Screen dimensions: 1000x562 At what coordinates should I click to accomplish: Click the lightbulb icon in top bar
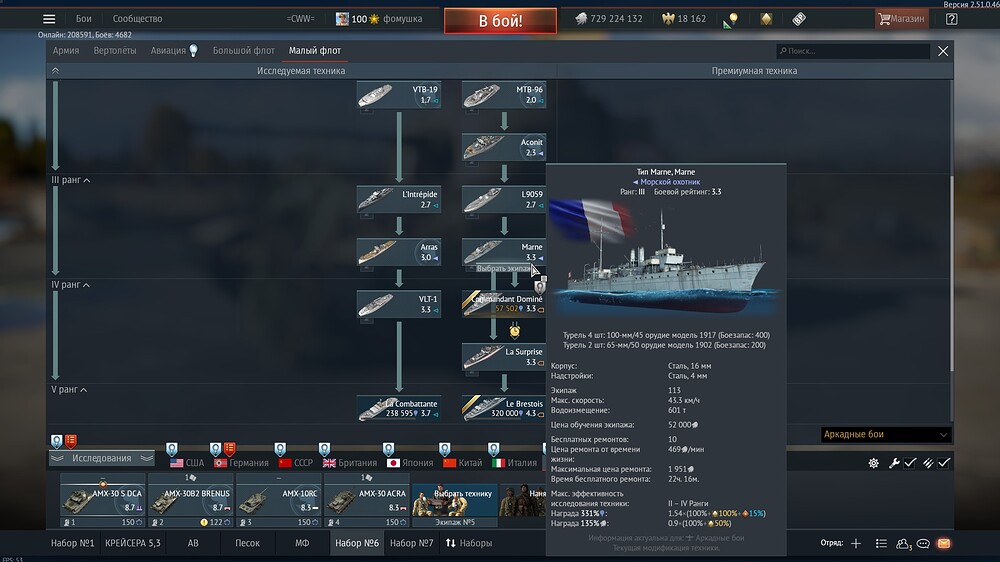point(732,19)
